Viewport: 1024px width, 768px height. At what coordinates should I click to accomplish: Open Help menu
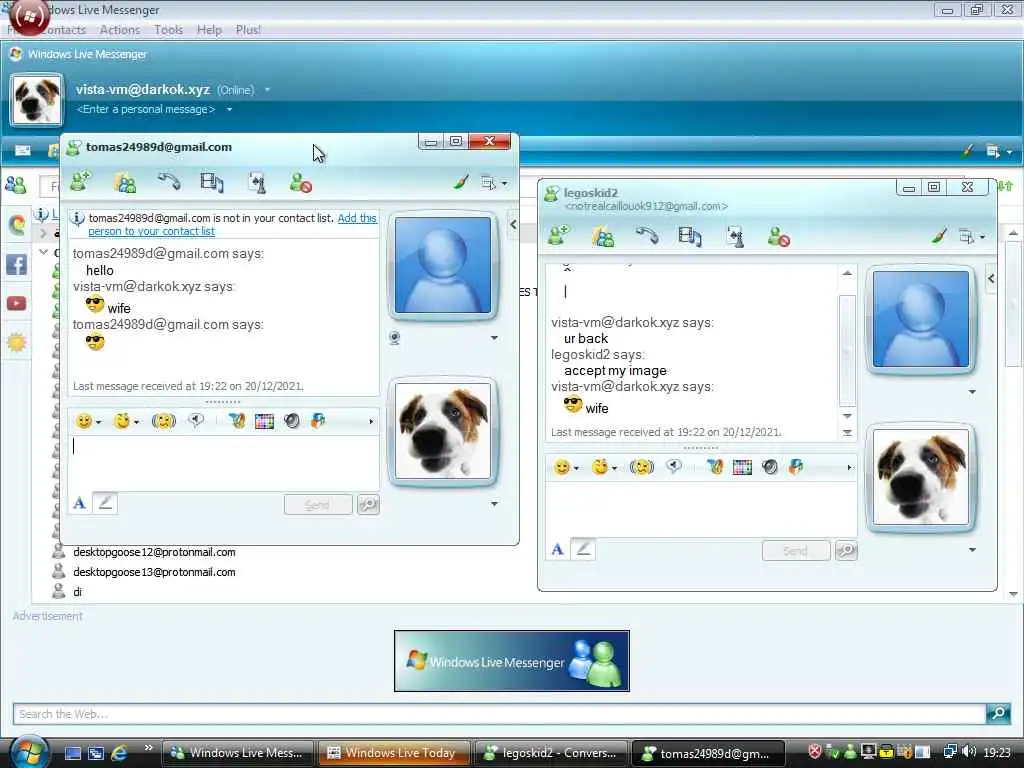pyautogui.click(x=210, y=30)
